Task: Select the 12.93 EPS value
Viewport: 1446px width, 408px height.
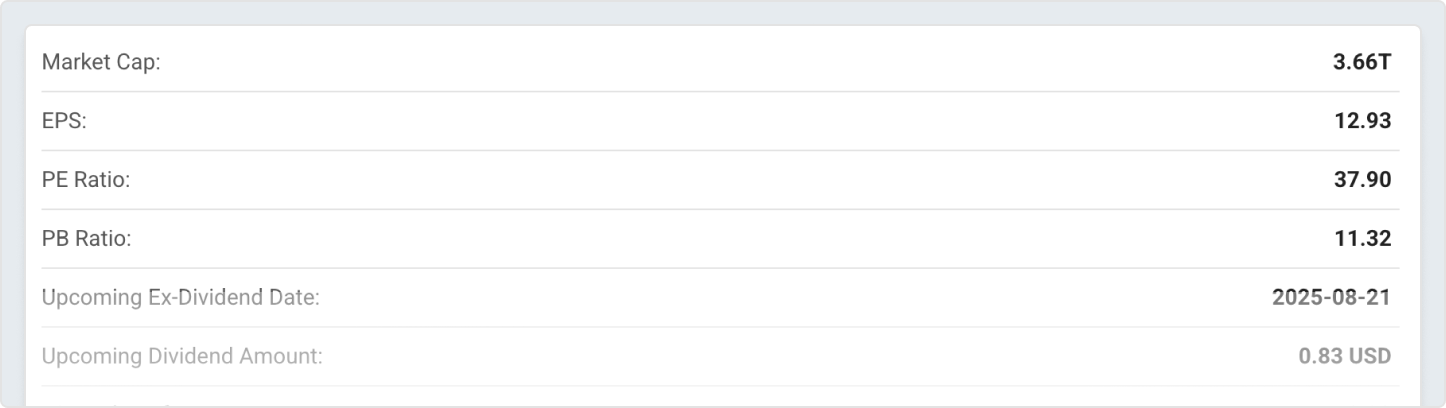Action: 1362,121
